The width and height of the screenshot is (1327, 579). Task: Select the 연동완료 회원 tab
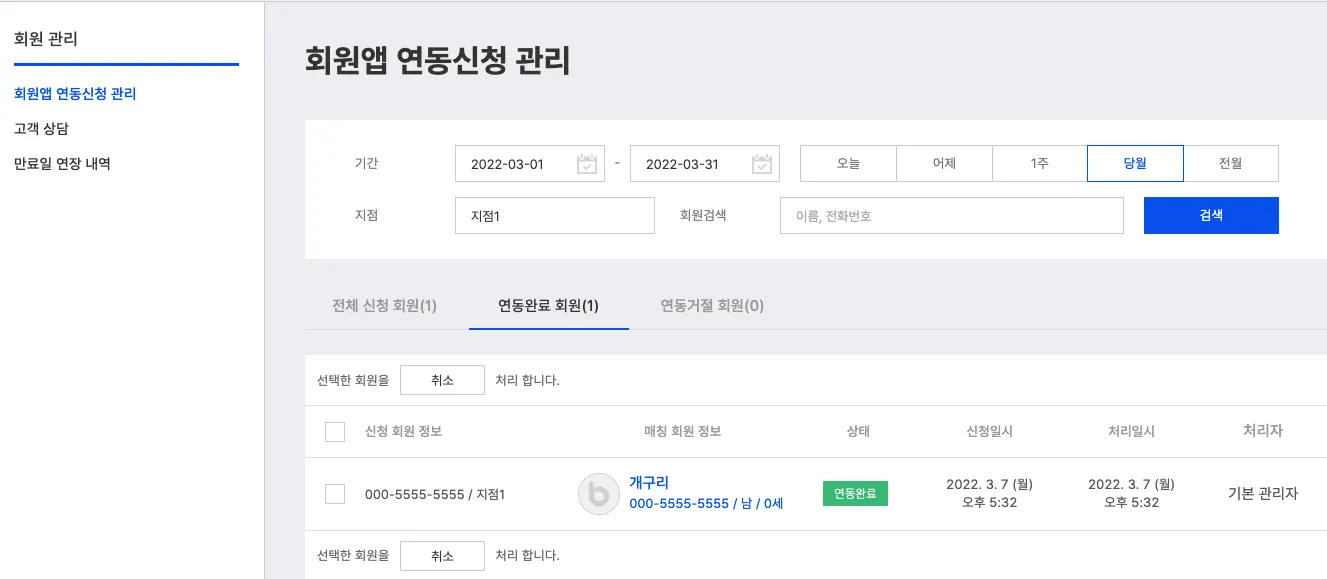(x=548, y=306)
